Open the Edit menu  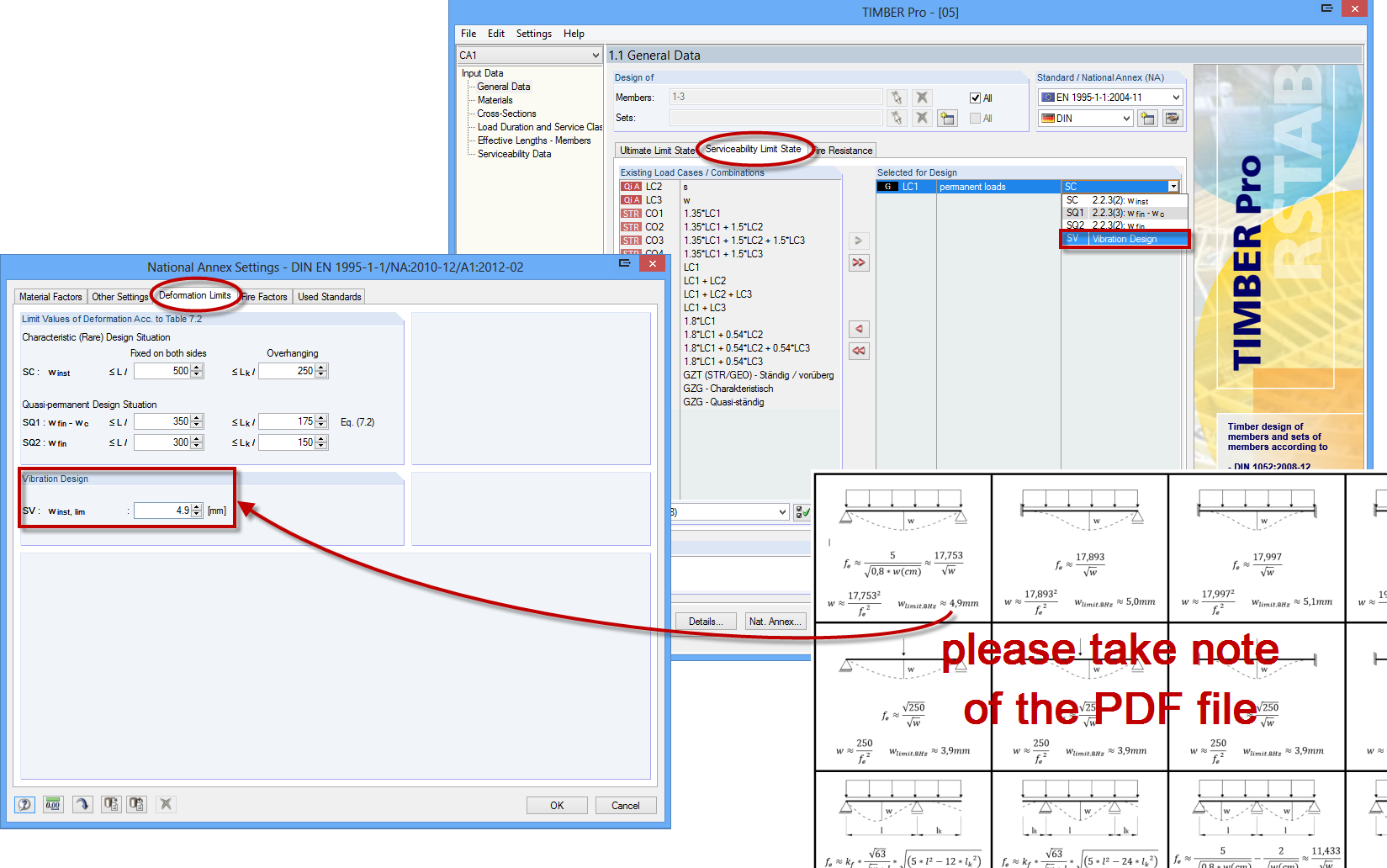[x=496, y=34]
